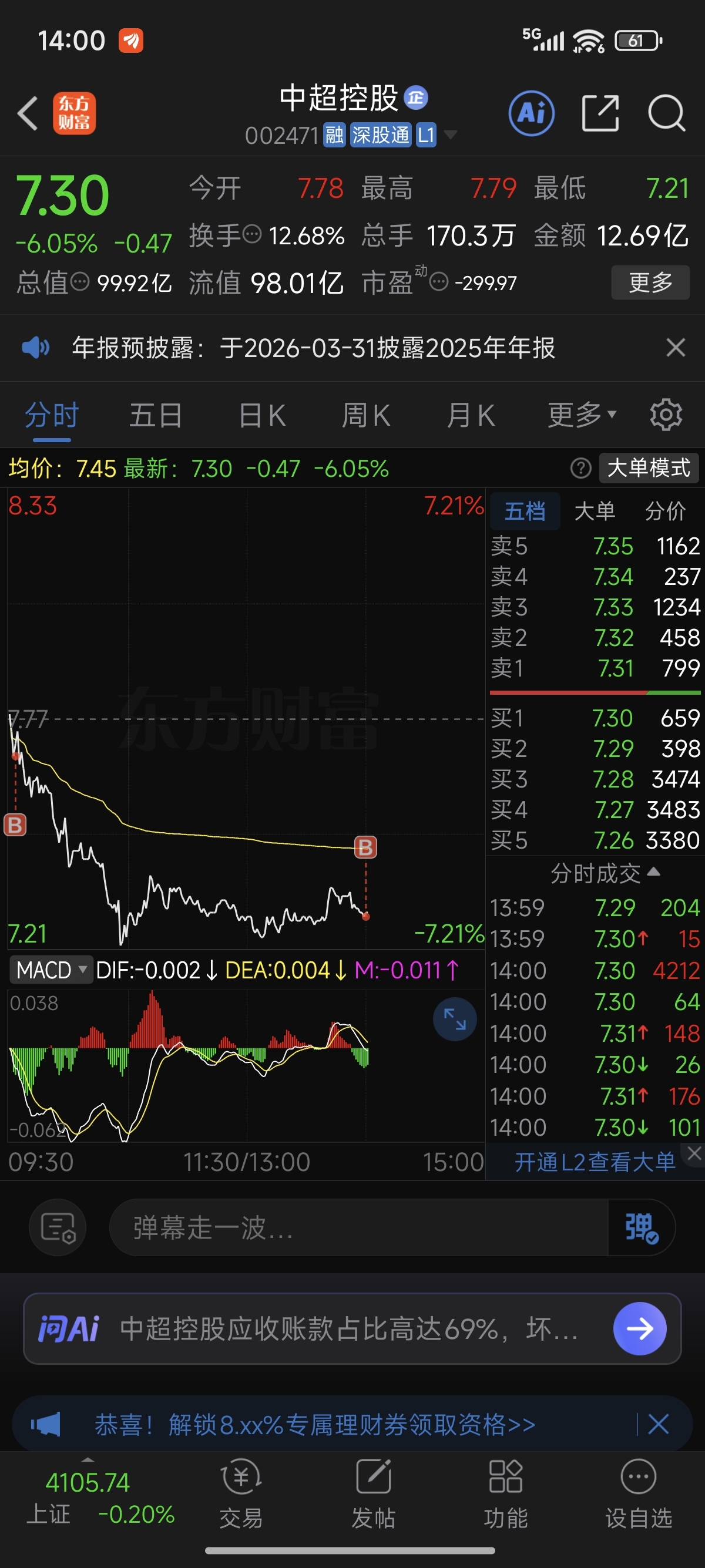Viewport: 705px width, 1568px height.
Task: Collapse the 分时成交 section arrow
Action: tap(653, 872)
